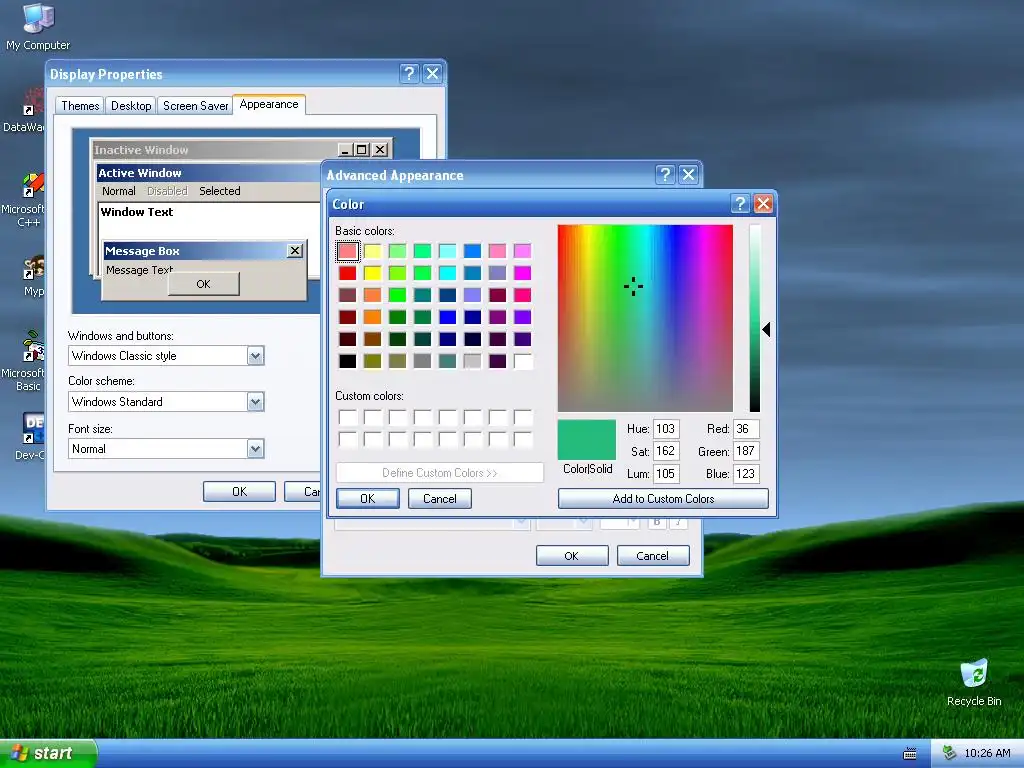The width and height of the screenshot is (1024, 768).
Task: Click the system tray icon beside clock
Action: point(949,753)
